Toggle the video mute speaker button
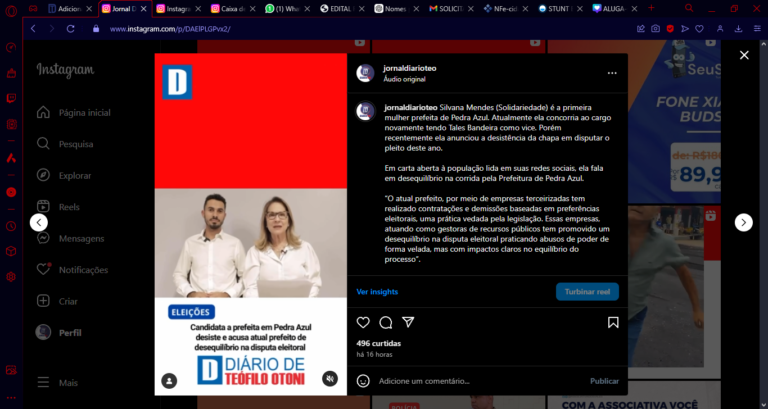The image size is (768, 409). pyautogui.click(x=330, y=379)
